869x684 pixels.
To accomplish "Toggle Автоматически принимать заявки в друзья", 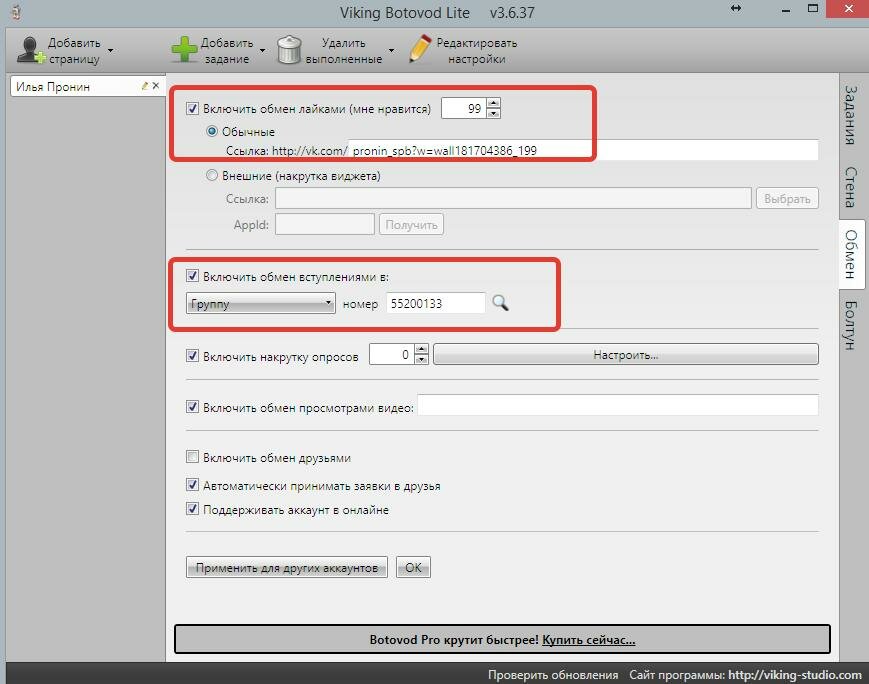I will pyautogui.click(x=192, y=485).
